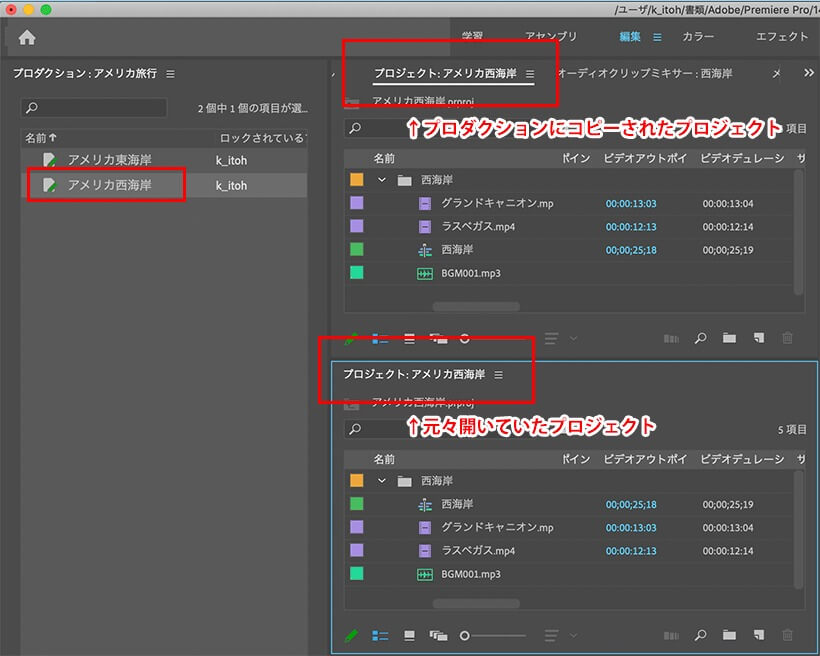Collapse the 西海岸 bin in lower Project panel
Image resolution: width=820 pixels, height=656 pixels.
pos(382,481)
